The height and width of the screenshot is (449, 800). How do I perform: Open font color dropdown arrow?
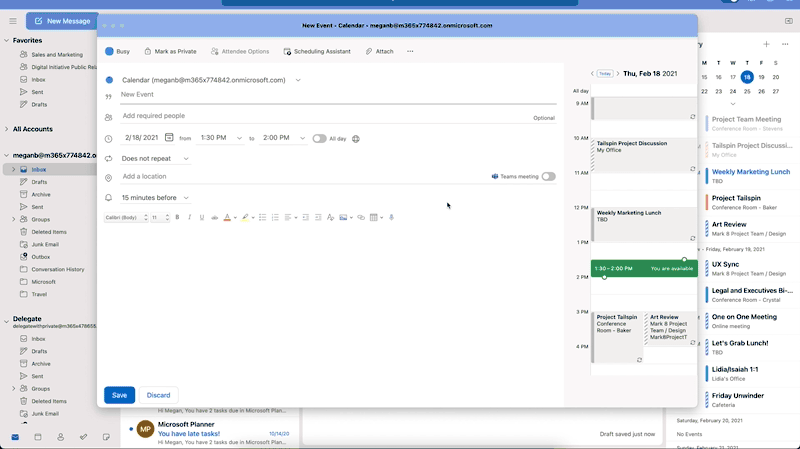click(235, 218)
